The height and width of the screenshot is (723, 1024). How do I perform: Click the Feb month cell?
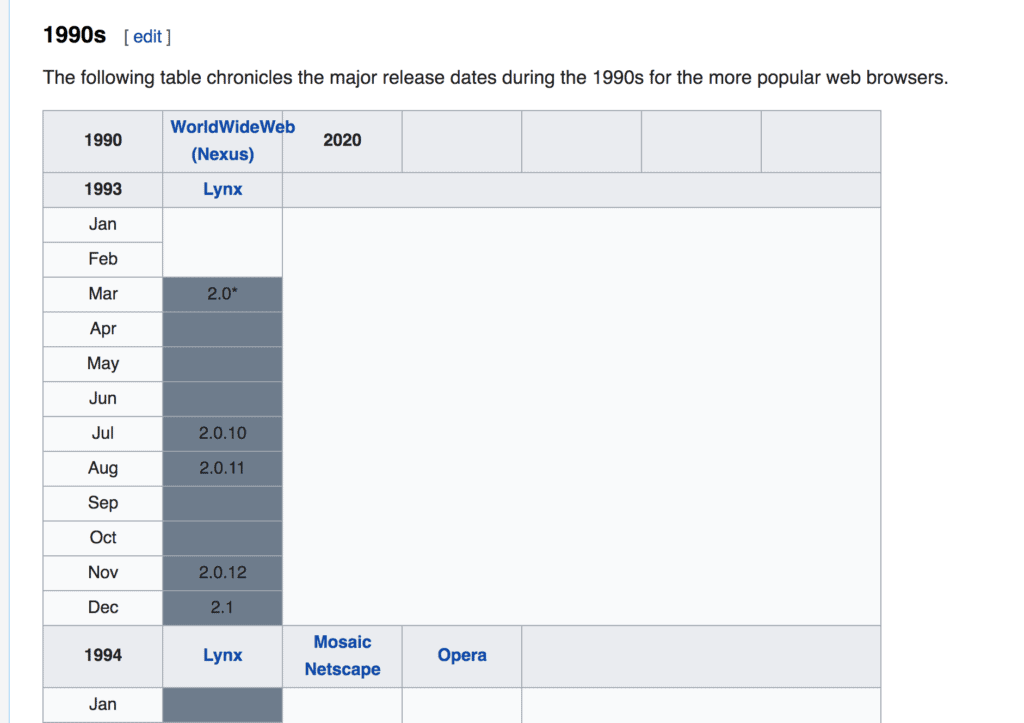[103, 259]
